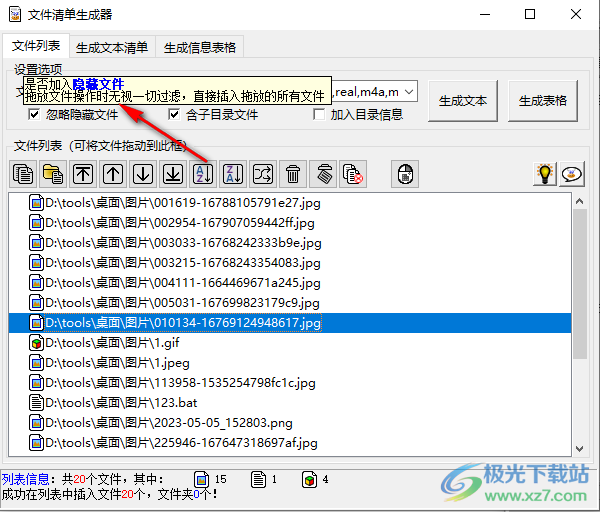Viewport: 600px width, 512px height.
Task: Click text file count icon in status bar
Action: 258,479
